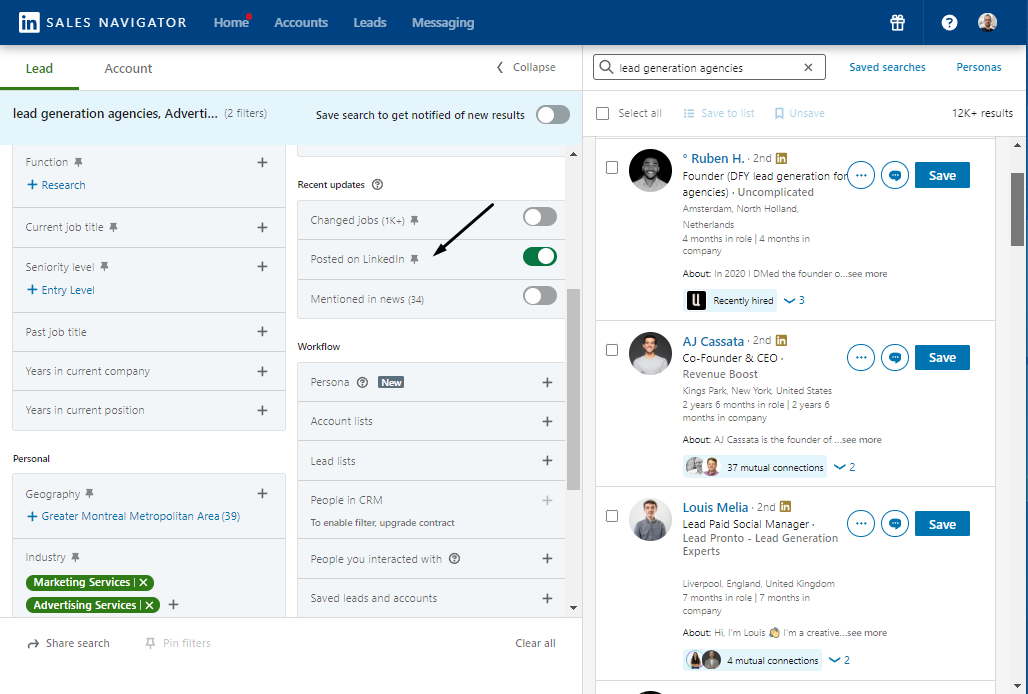Switch to the Account tab
Viewport: 1028px width, 694px height.
click(128, 68)
